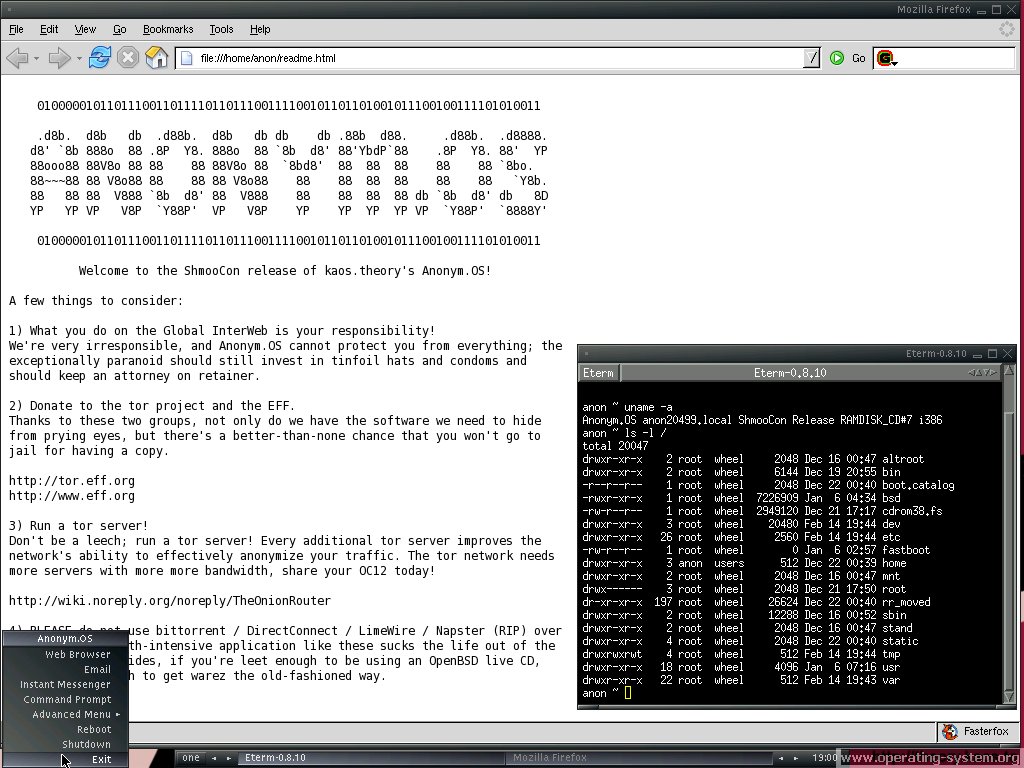Click the left arrow beside the taskbar clock
The height and width of the screenshot is (768, 1024).
coord(781,759)
